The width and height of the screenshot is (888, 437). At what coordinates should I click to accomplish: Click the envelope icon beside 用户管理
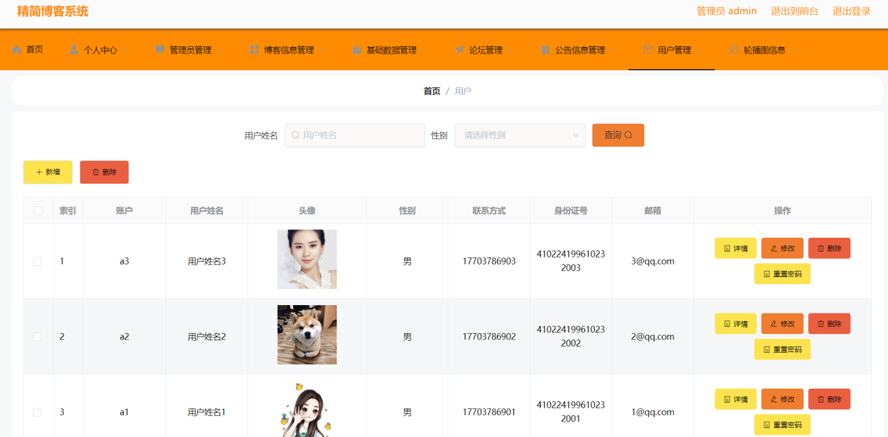point(648,50)
